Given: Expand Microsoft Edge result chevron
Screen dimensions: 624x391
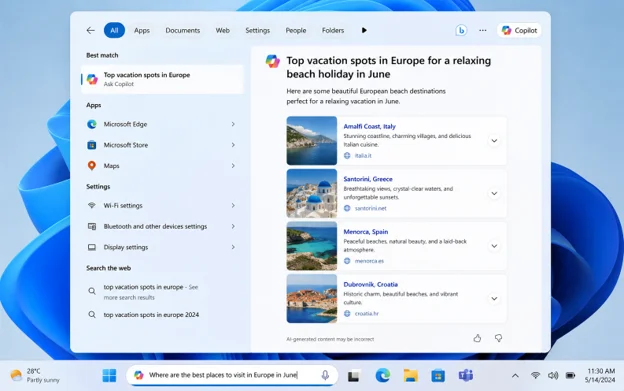Looking at the screenshot, I should point(233,124).
